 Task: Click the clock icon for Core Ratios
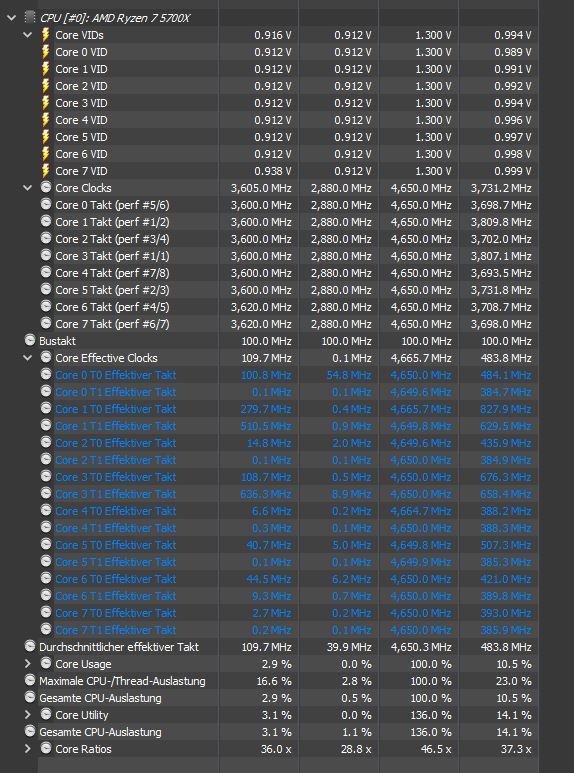click(46, 748)
